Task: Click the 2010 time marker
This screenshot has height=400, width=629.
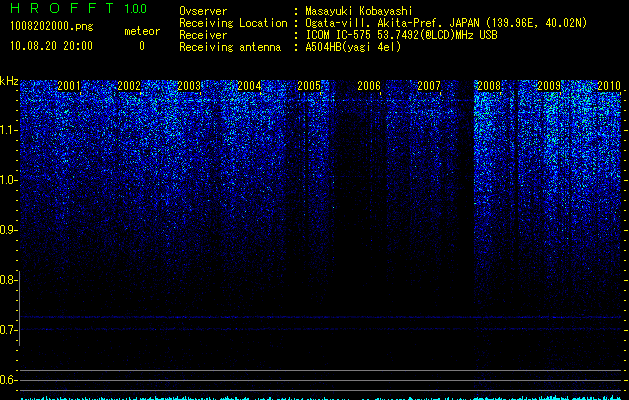Action: (609, 86)
